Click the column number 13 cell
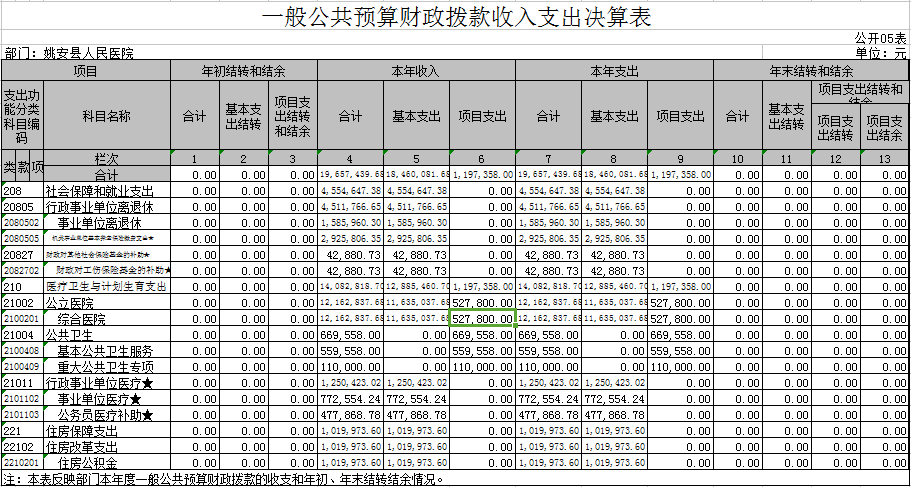 [x=885, y=159]
